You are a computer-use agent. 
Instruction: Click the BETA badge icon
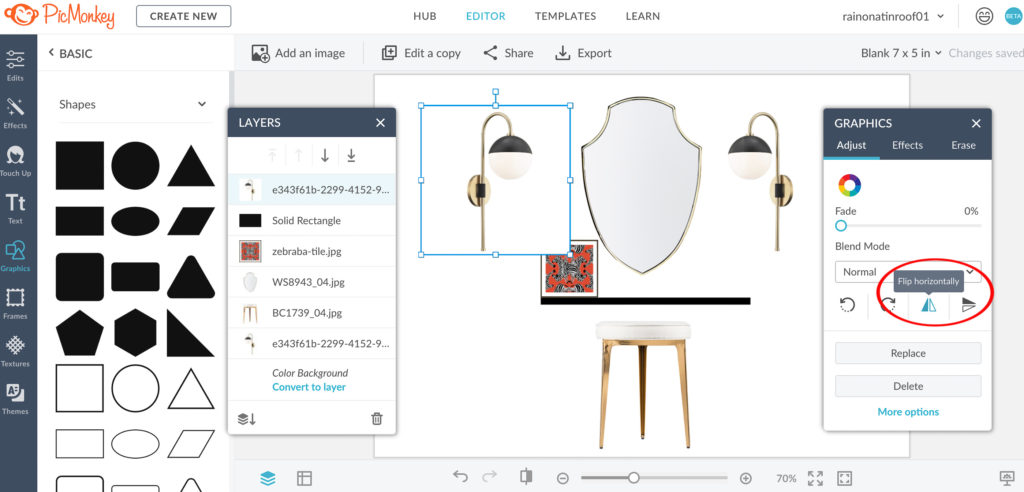click(1012, 16)
